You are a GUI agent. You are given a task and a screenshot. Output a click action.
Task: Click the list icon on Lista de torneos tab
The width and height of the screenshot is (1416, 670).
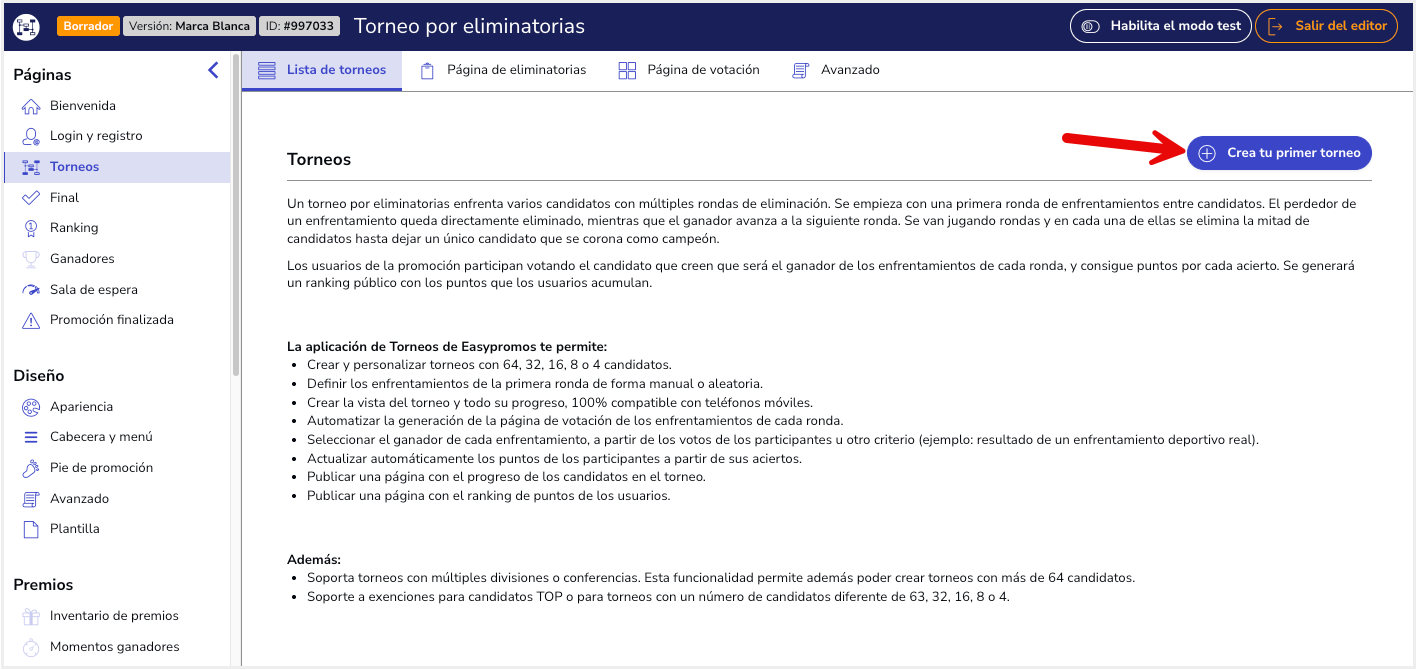tap(266, 70)
